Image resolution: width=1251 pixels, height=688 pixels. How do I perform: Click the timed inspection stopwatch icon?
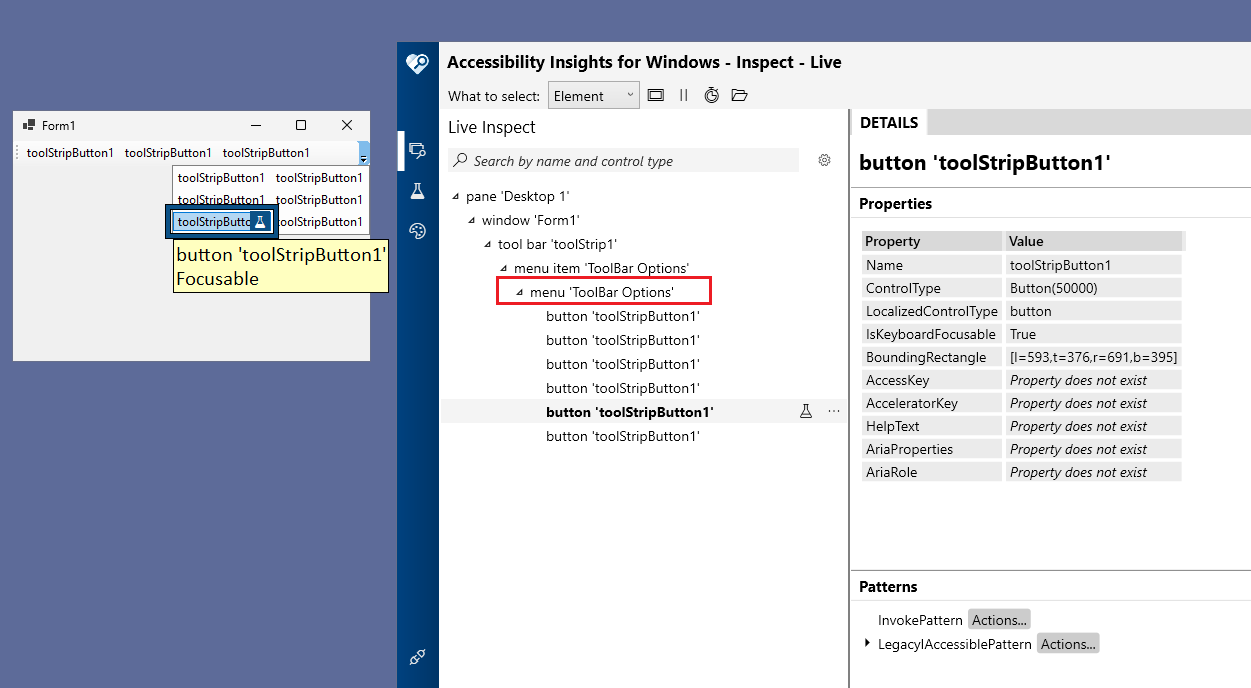coord(711,95)
